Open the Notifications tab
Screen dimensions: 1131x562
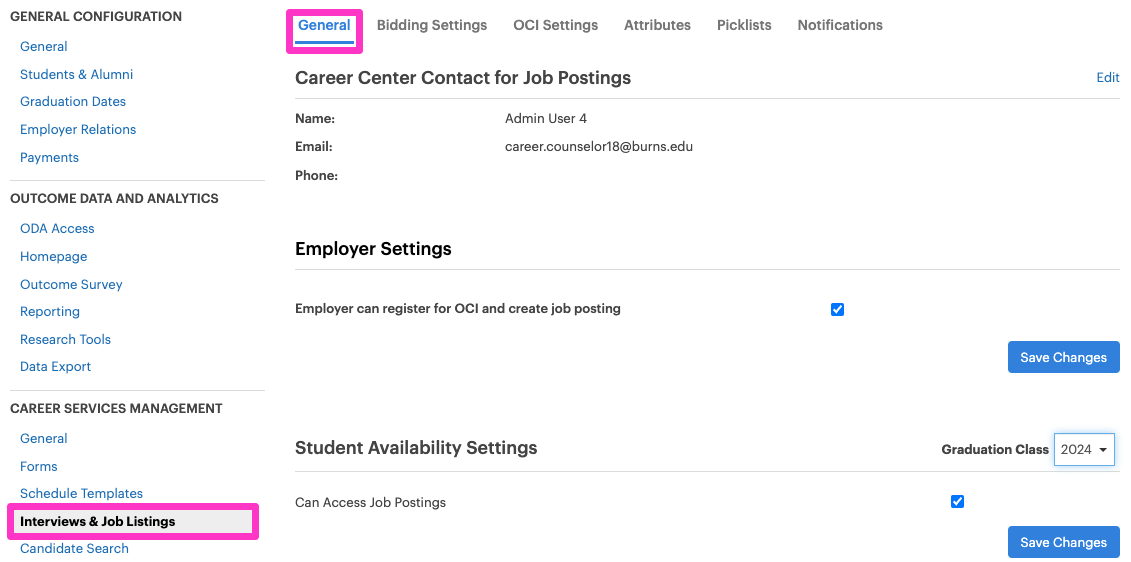840,25
